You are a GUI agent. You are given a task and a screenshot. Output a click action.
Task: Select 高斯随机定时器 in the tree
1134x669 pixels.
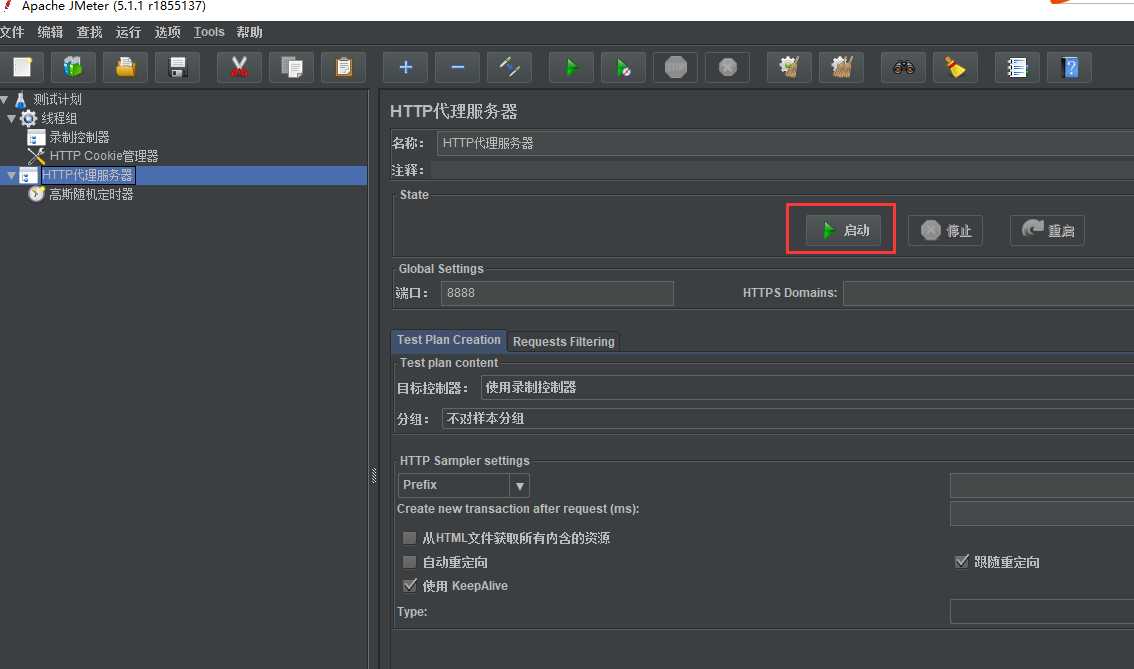click(x=91, y=194)
